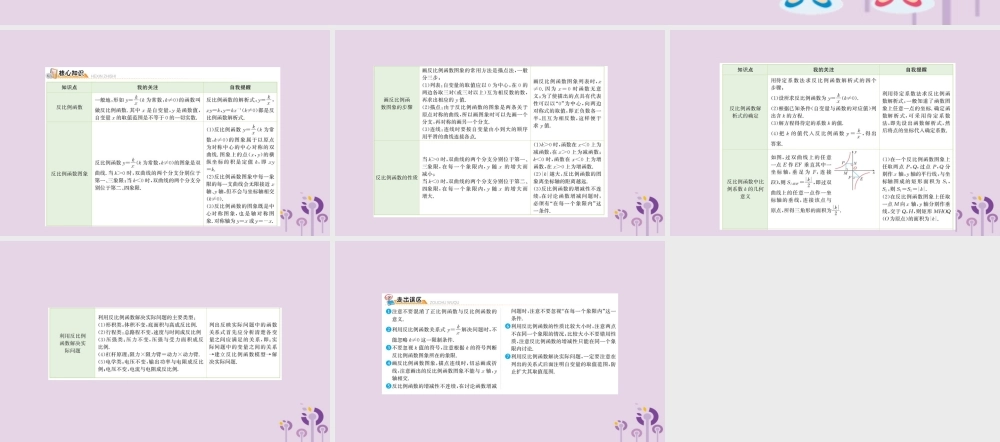Click the 反比例函数中比例系数k的几何意义 label

click(x=744, y=189)
